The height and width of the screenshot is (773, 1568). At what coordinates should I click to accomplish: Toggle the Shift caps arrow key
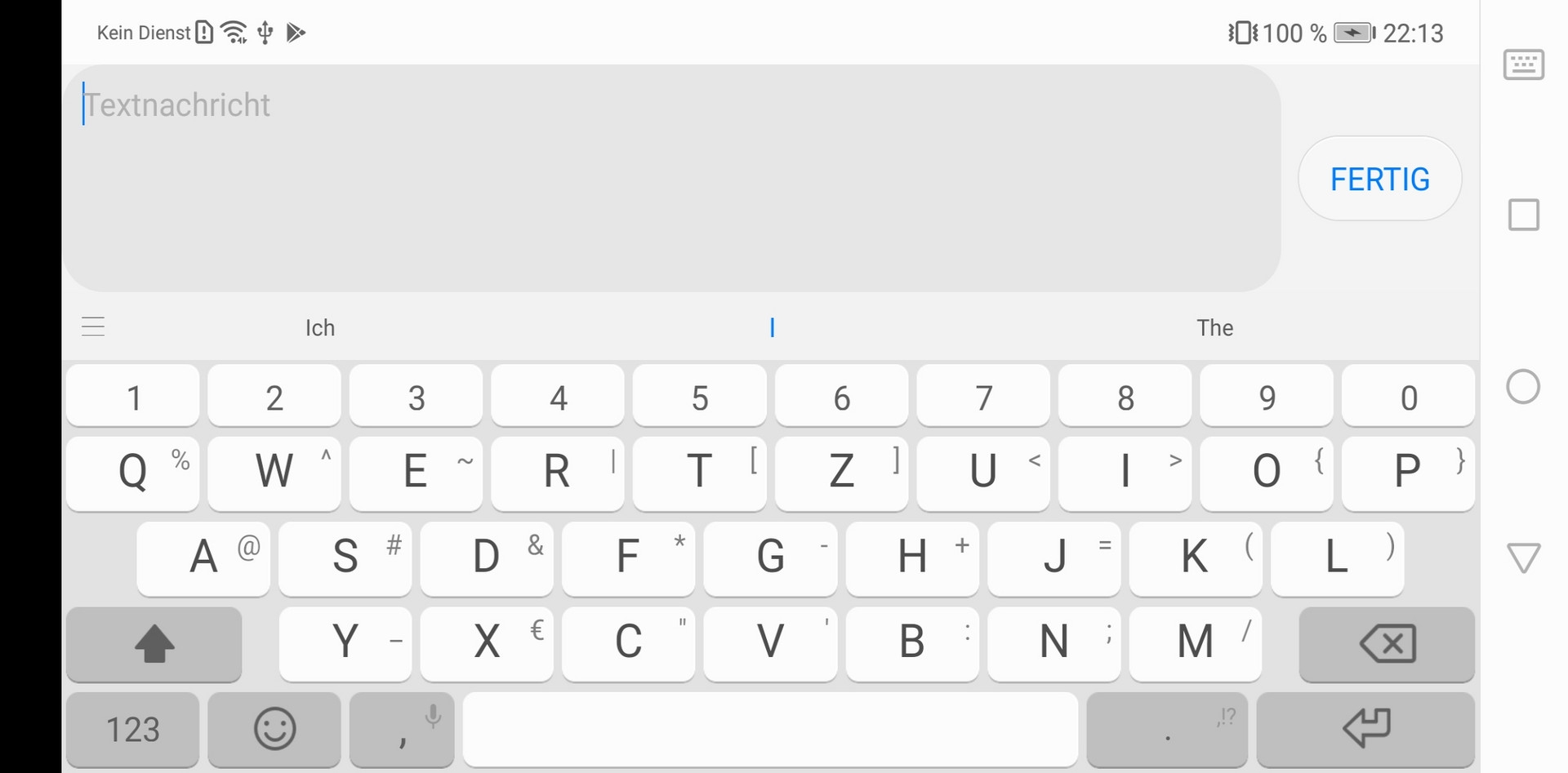(154, 644)
